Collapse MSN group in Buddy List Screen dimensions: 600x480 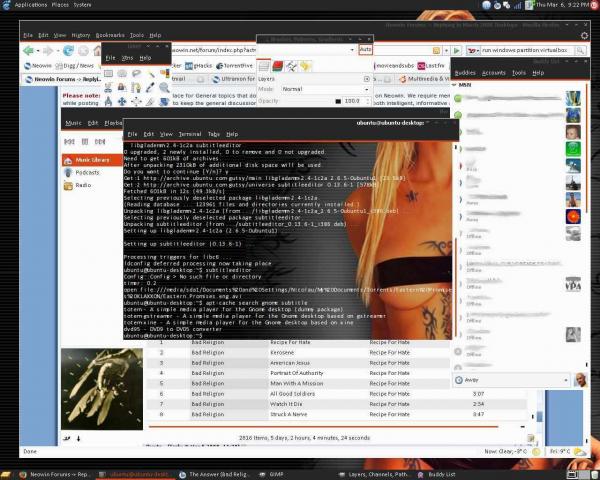click(454, 85)
